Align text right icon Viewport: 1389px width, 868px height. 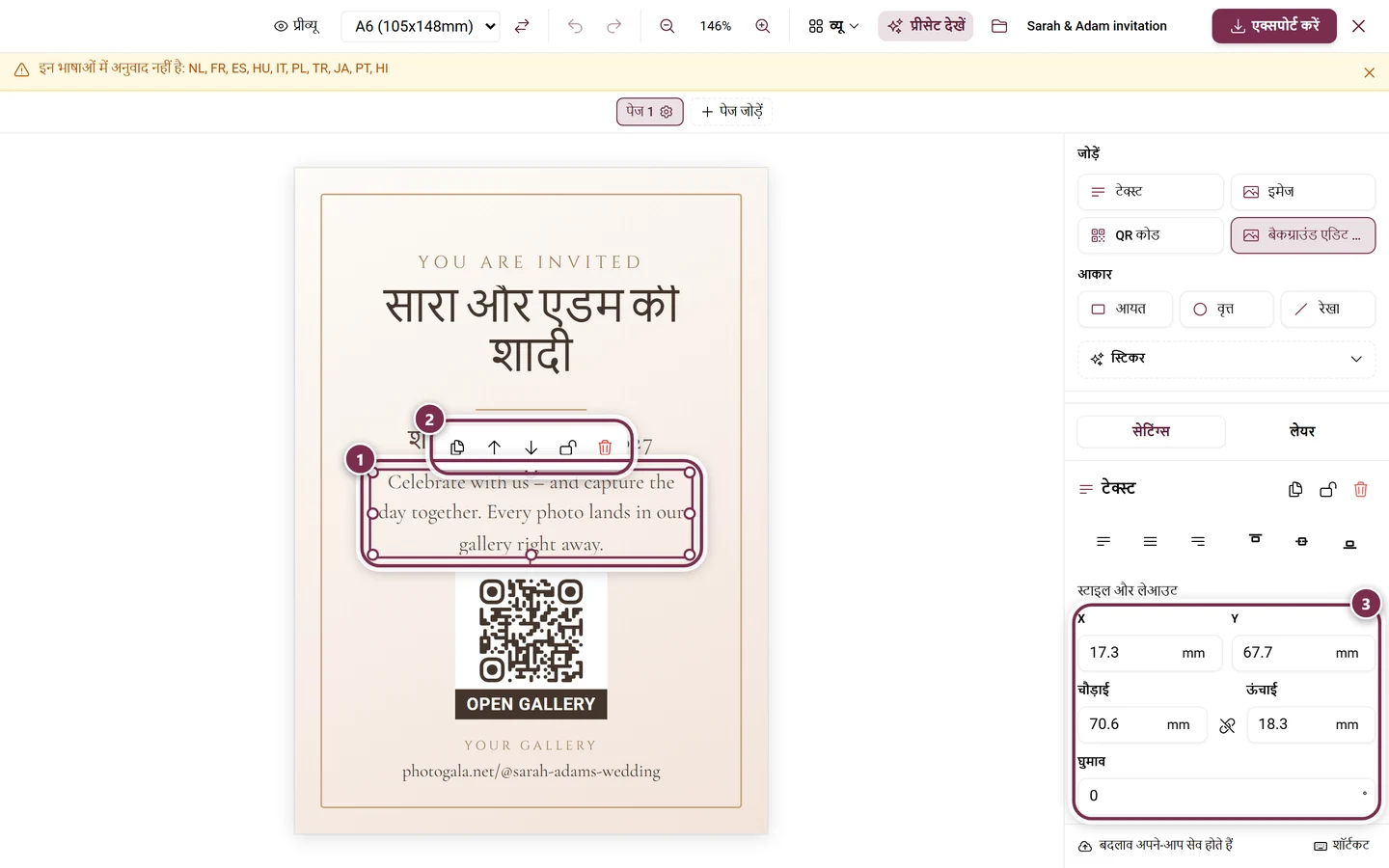(x=1197, y=542)
